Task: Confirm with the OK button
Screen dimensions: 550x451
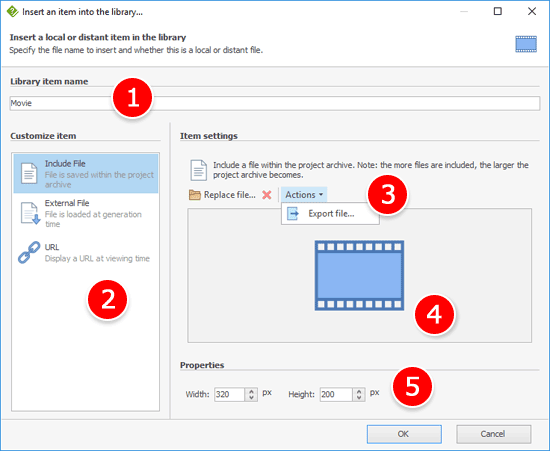Action: pos(404,434)
